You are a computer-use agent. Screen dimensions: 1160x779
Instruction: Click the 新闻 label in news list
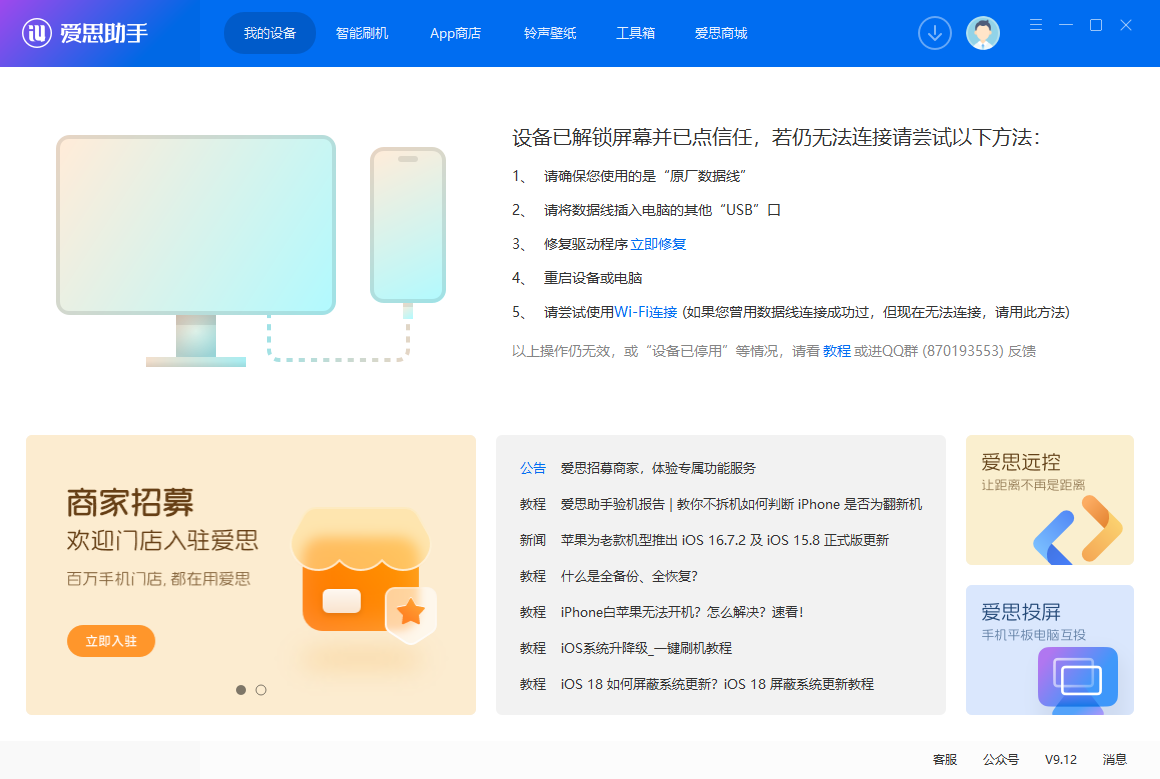[533, 540]
